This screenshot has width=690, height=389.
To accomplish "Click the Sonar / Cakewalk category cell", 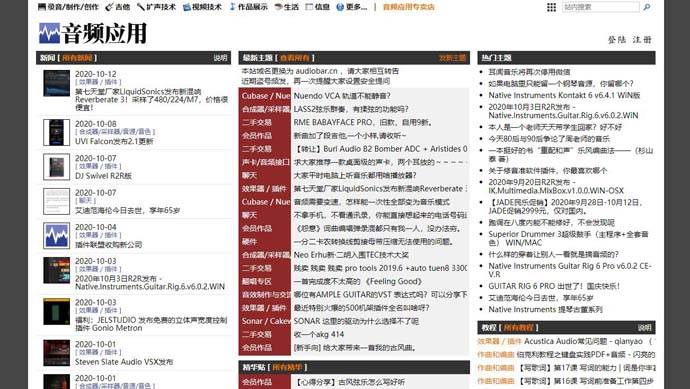I will [x=265, y=321].
